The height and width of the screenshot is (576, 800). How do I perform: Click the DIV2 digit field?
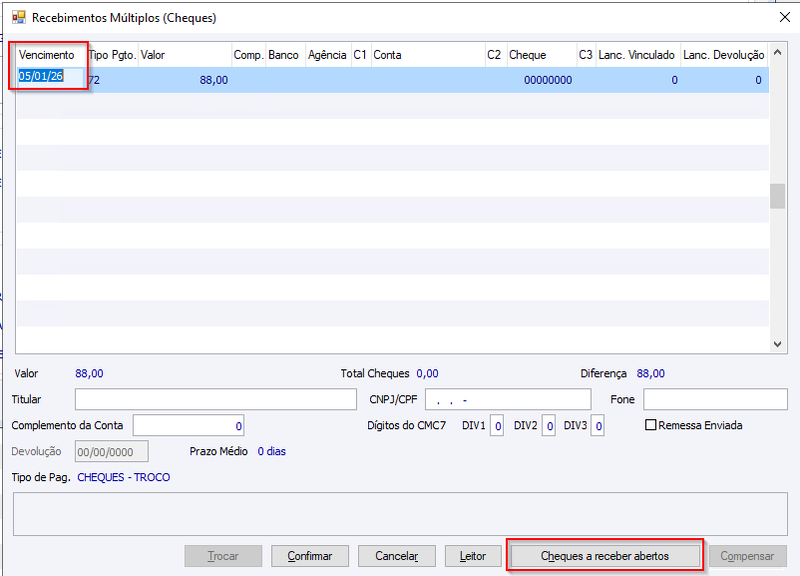pyautogui.click(x=548, y=425)
